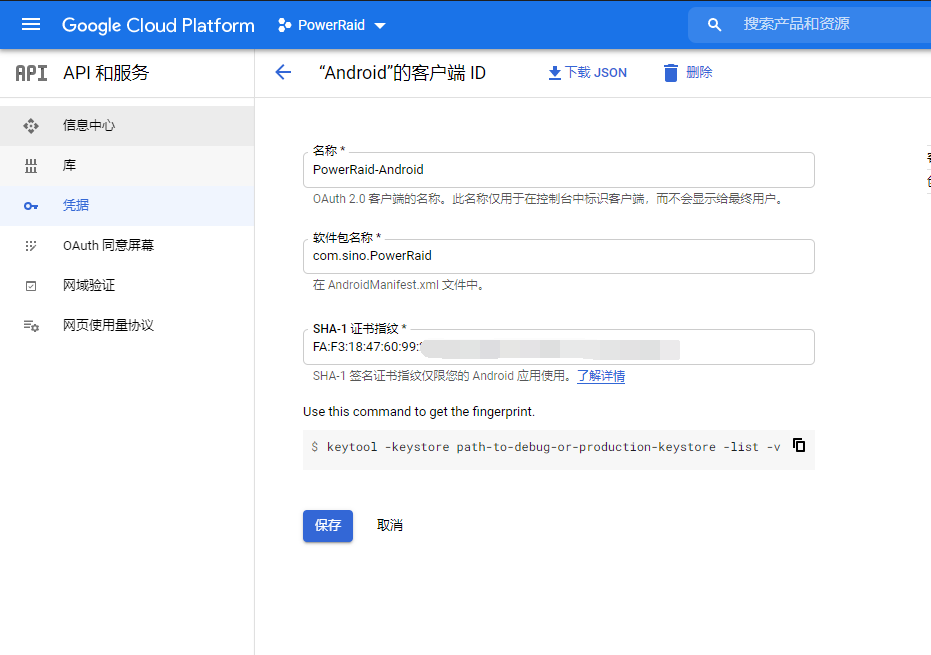Click the SHA-1 证书指纹 input field
931x655 pixels.
[x=559, y=347]
